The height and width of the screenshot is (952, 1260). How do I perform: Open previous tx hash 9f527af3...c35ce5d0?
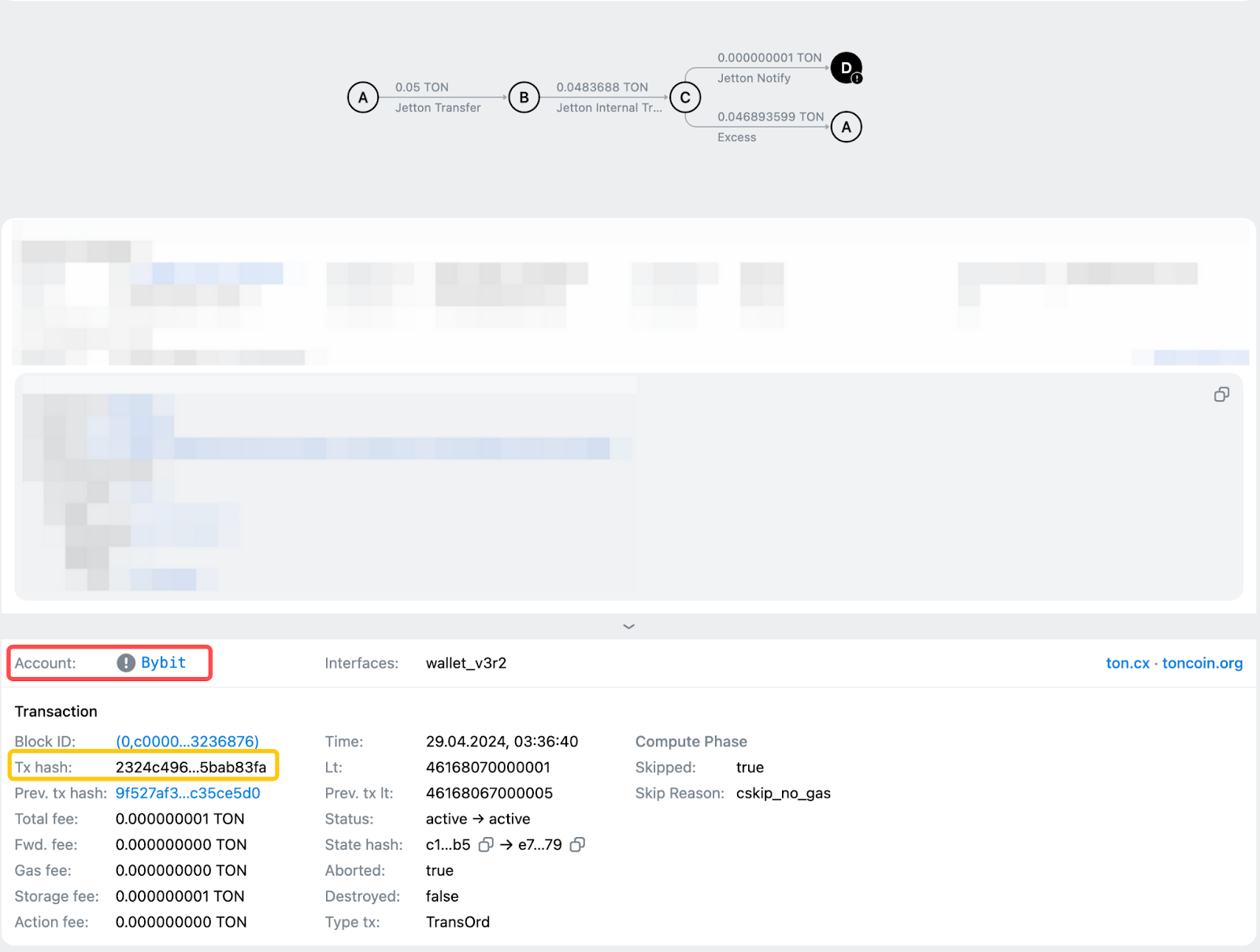point(187,793)
